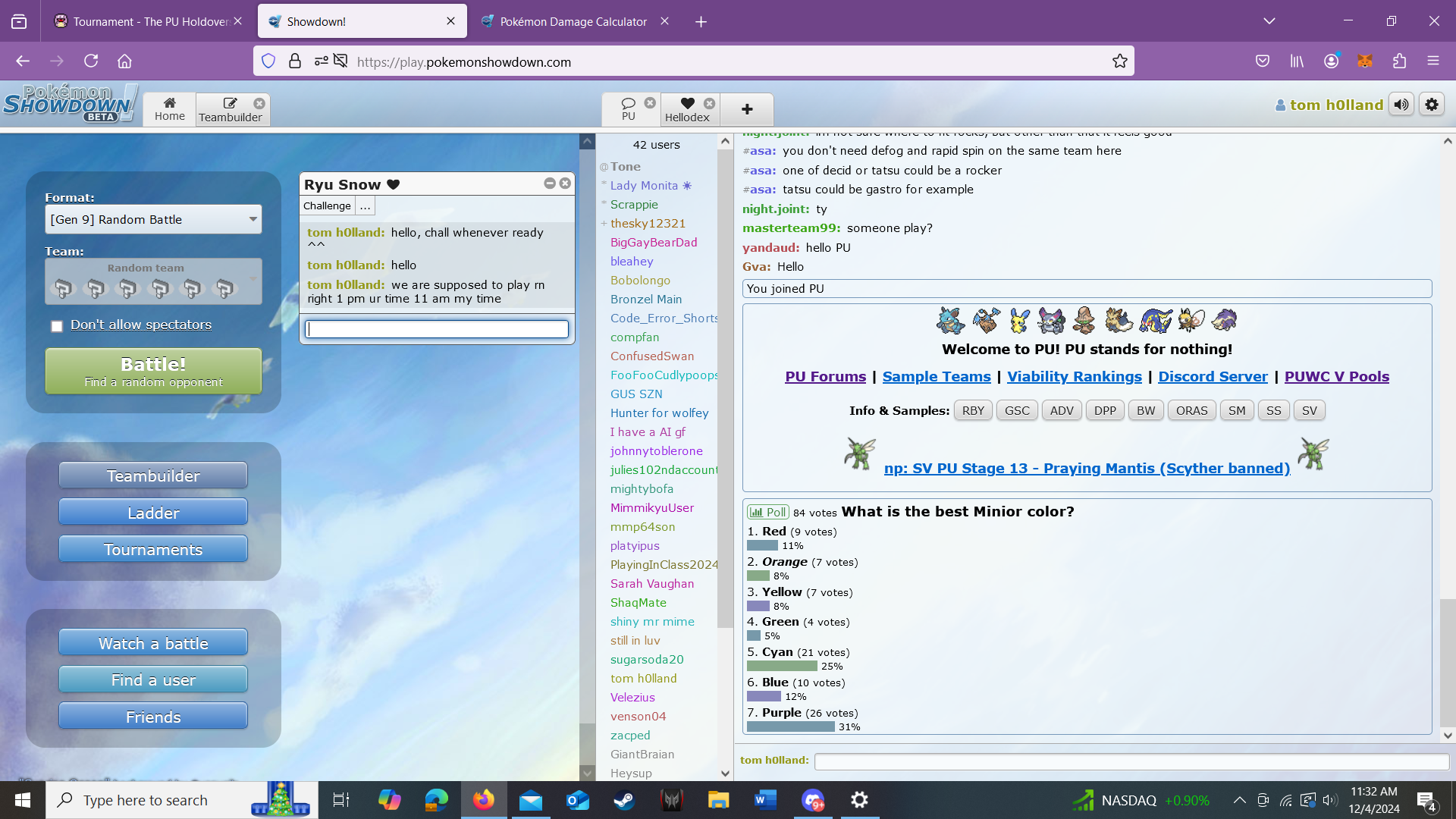This screenshot has height=819, width=1456.
Task: Open the Firefox account icon
Action: pyautogui.click(x=1331, y=61)
